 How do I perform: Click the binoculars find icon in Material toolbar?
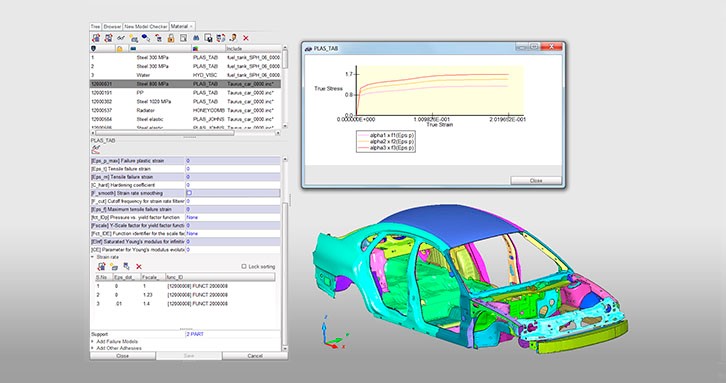(196, 38)
